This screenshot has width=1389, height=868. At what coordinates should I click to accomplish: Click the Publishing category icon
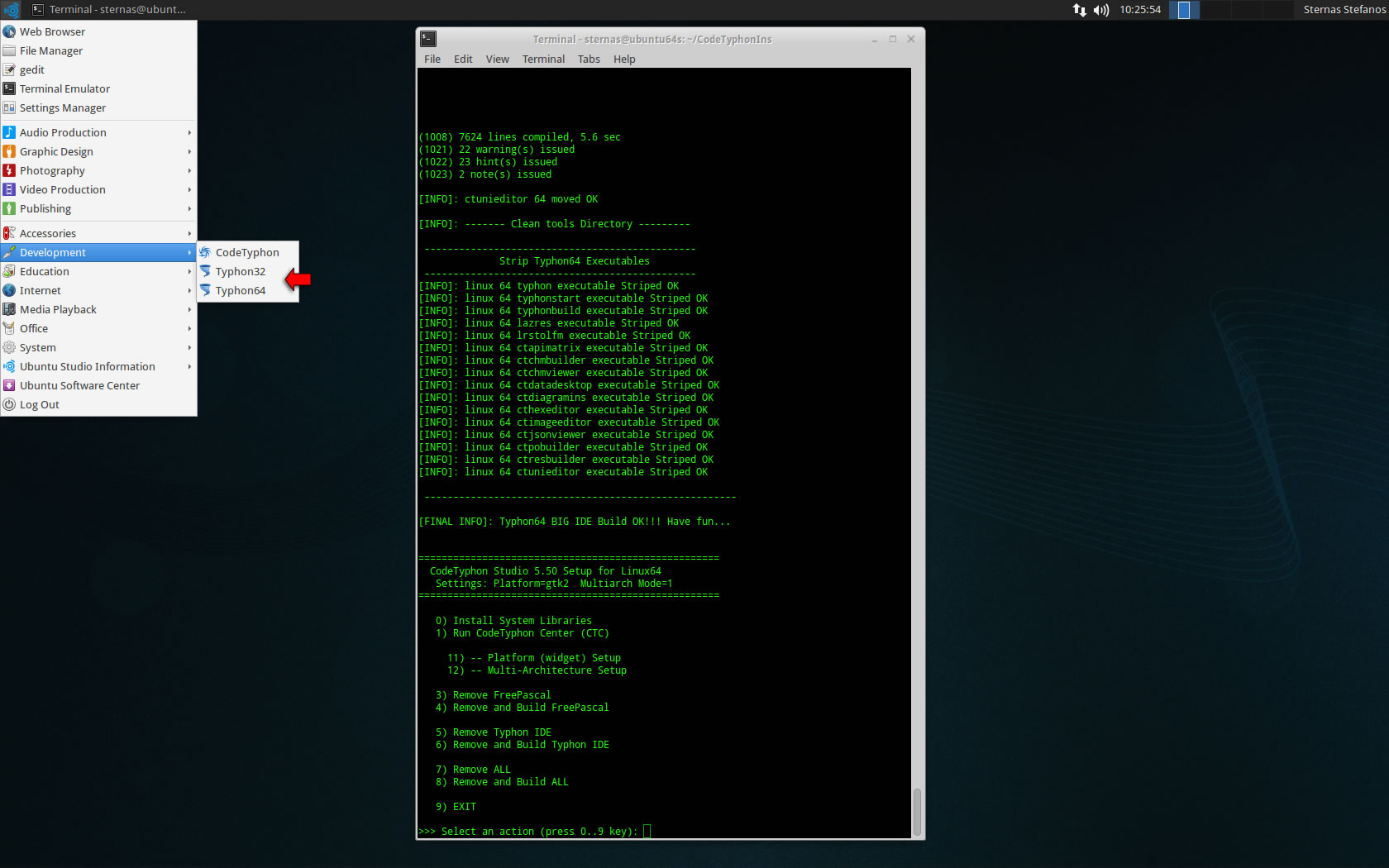tap(9, 208)
